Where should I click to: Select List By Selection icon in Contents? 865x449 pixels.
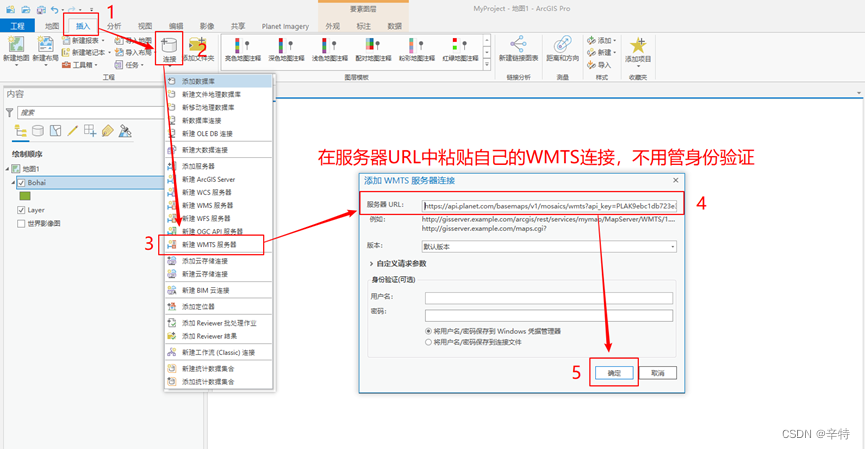[55, 131]
